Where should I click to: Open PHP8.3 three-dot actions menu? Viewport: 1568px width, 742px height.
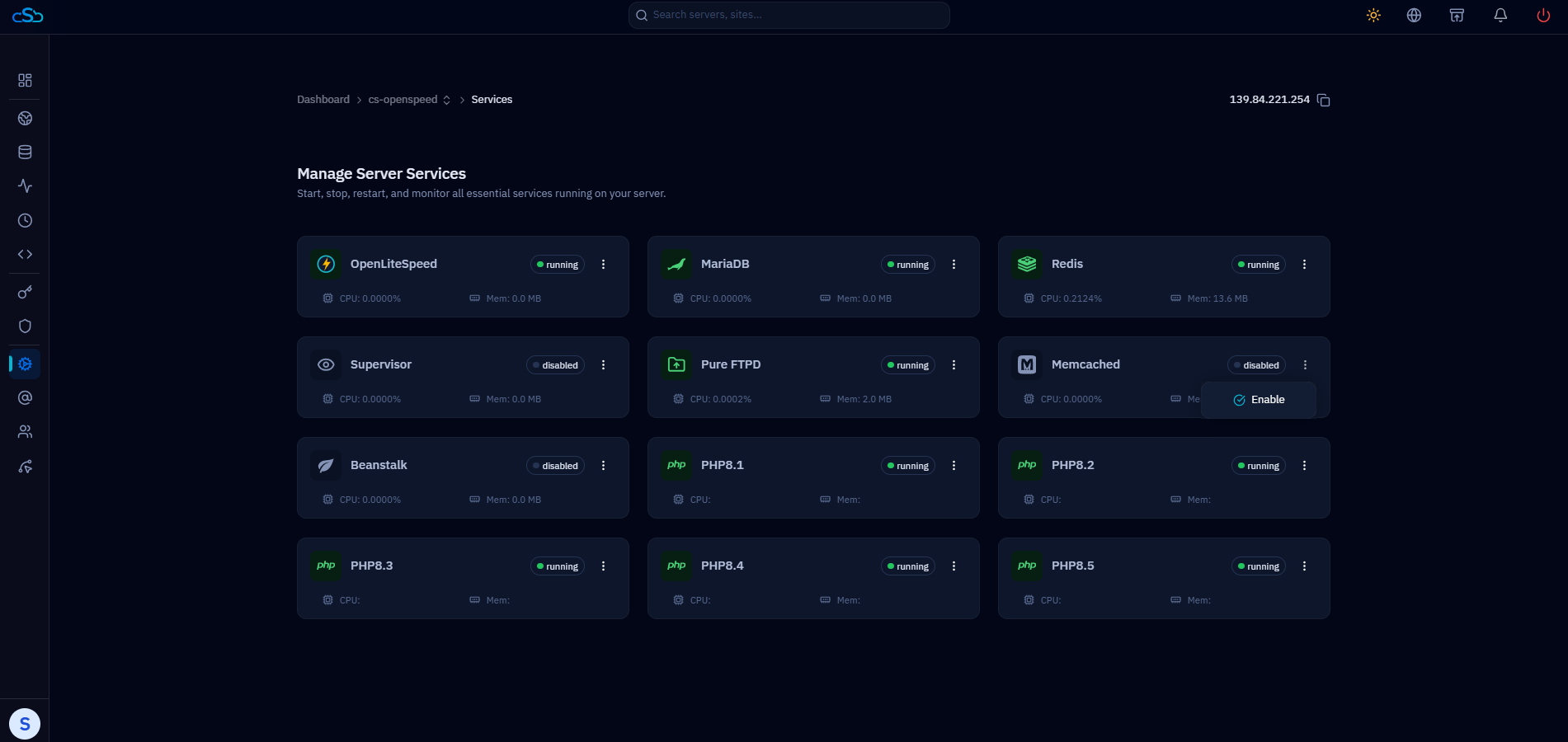click(603, 566)
